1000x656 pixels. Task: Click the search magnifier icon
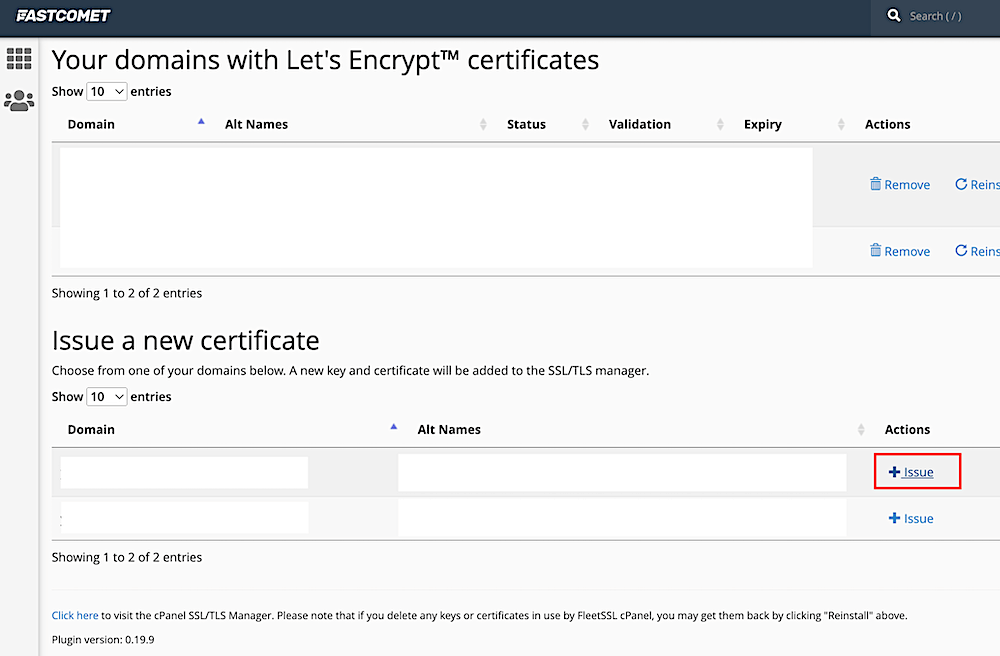pyautogui.click(x=893, y=15)
